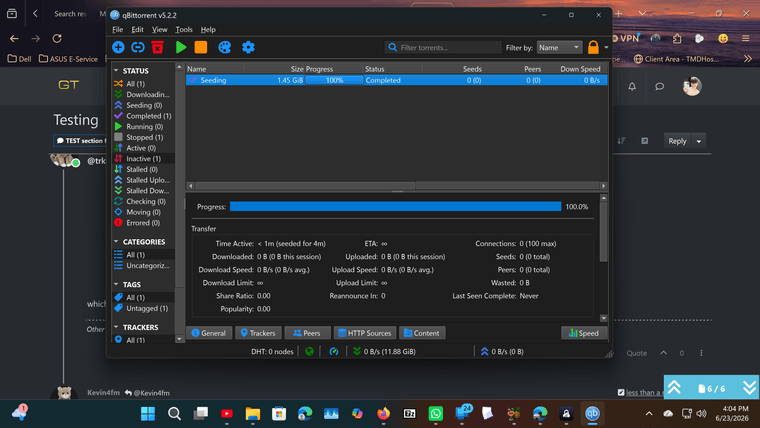Collapse the TAGS section
Screen dimensions: 760x428
(116, 284)
